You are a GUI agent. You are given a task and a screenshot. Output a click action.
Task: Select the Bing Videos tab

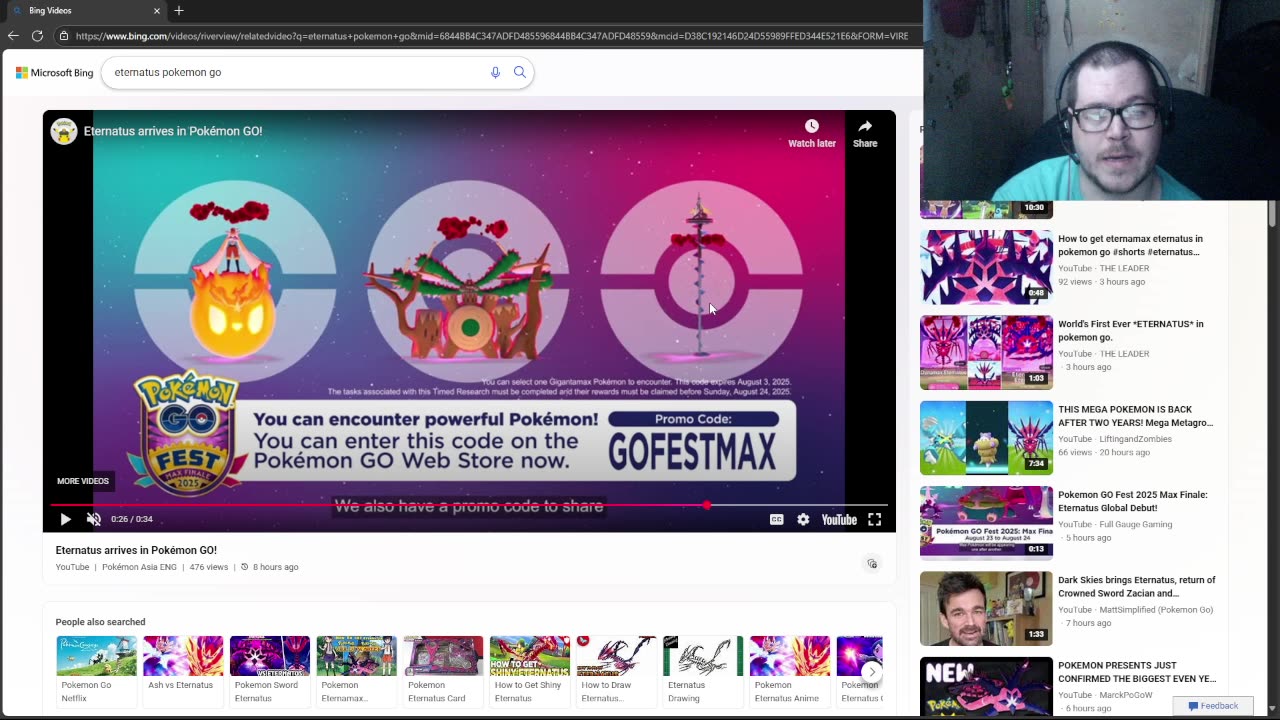84,11
